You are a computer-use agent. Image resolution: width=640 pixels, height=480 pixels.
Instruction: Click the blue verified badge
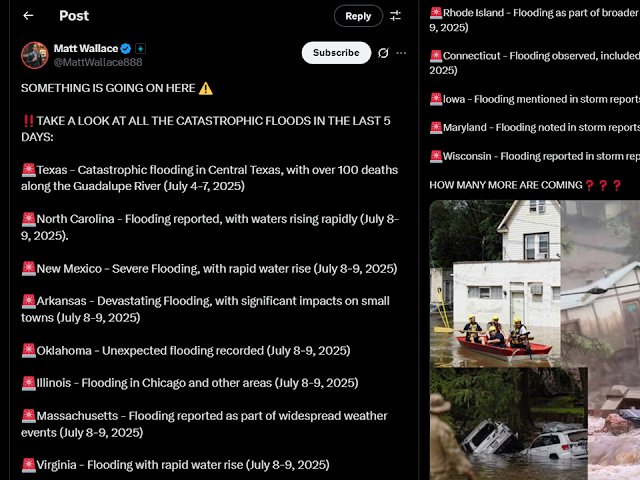tap(126, 49)
